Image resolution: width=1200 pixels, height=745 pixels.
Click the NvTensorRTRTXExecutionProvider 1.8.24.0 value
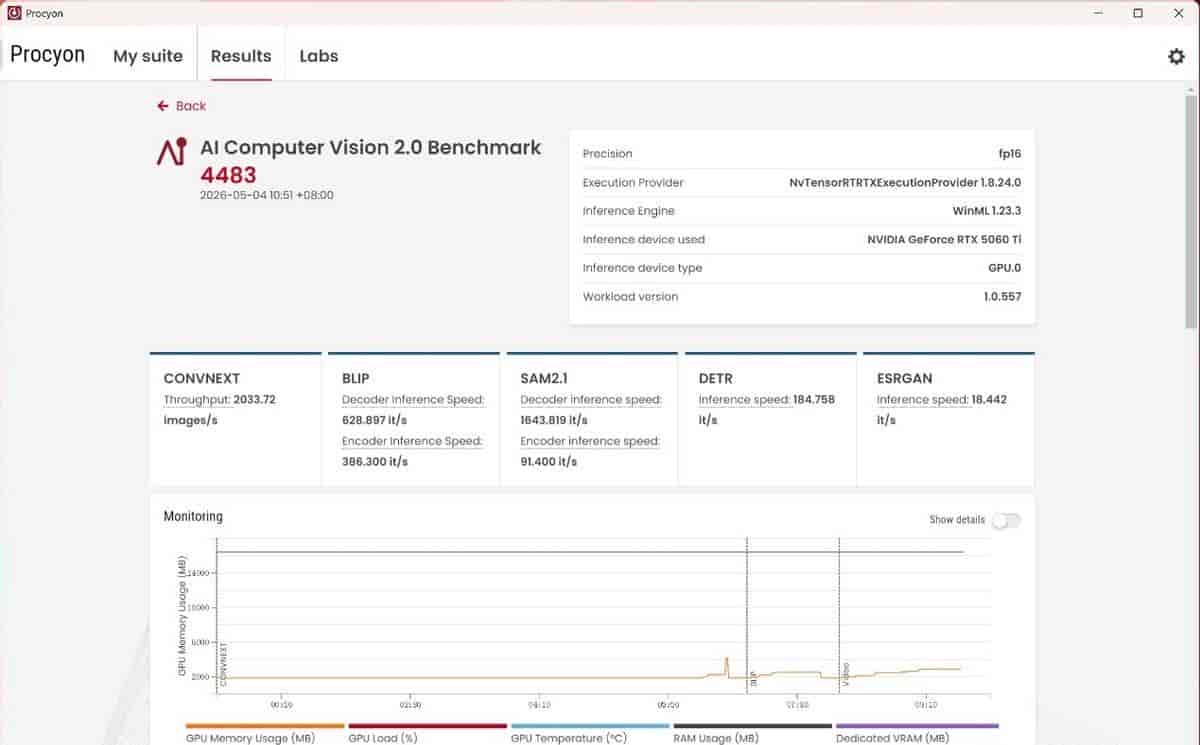(x=905, y=183)
